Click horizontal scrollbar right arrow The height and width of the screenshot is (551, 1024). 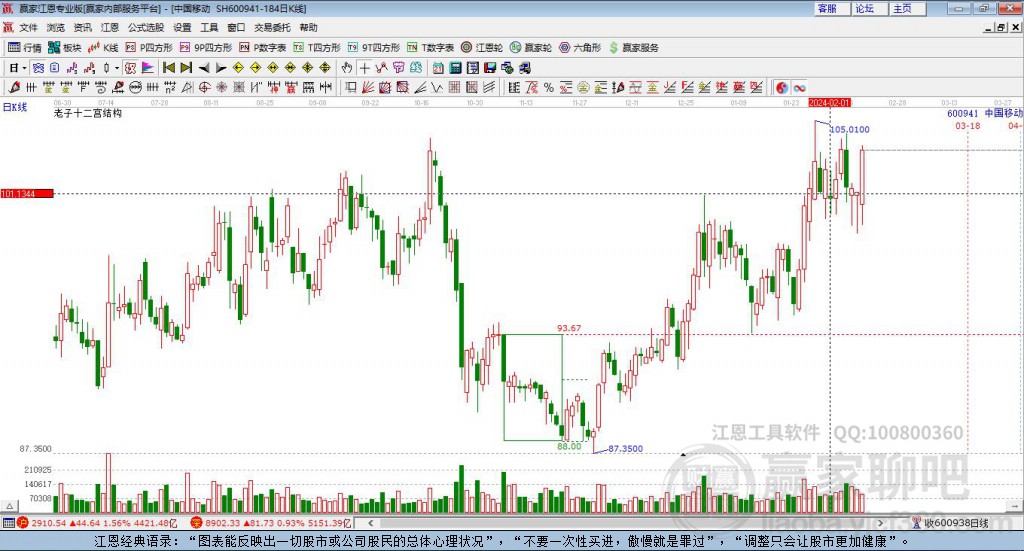(x=880, y=523)
